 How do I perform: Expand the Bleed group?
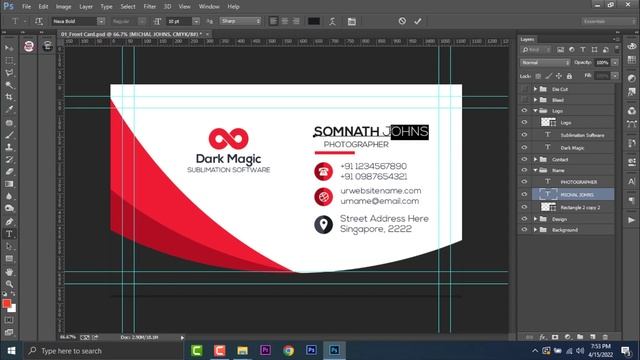click(535, 100)
